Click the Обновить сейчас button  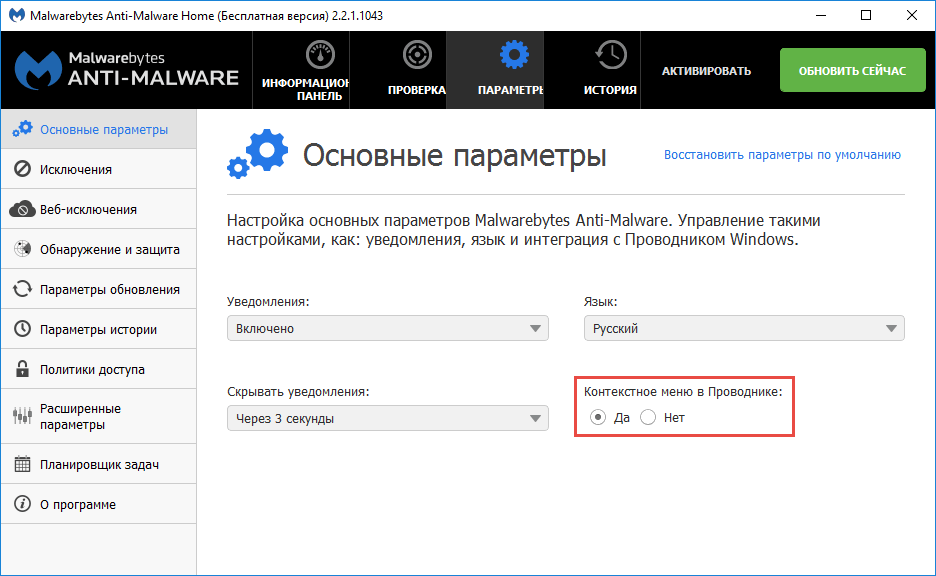(x=852, y=69)
